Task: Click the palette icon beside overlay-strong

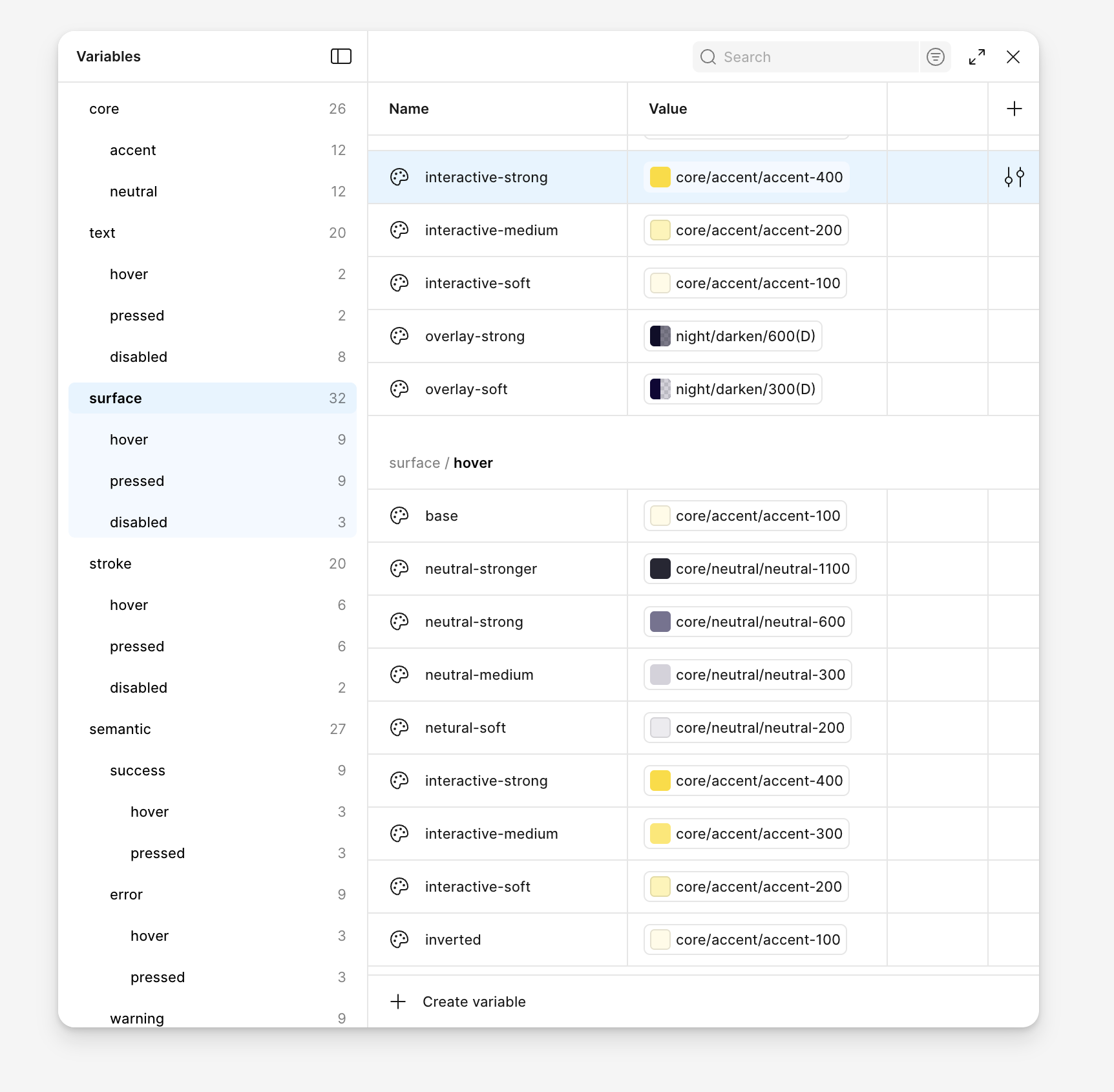Action: tap(399, 336)
